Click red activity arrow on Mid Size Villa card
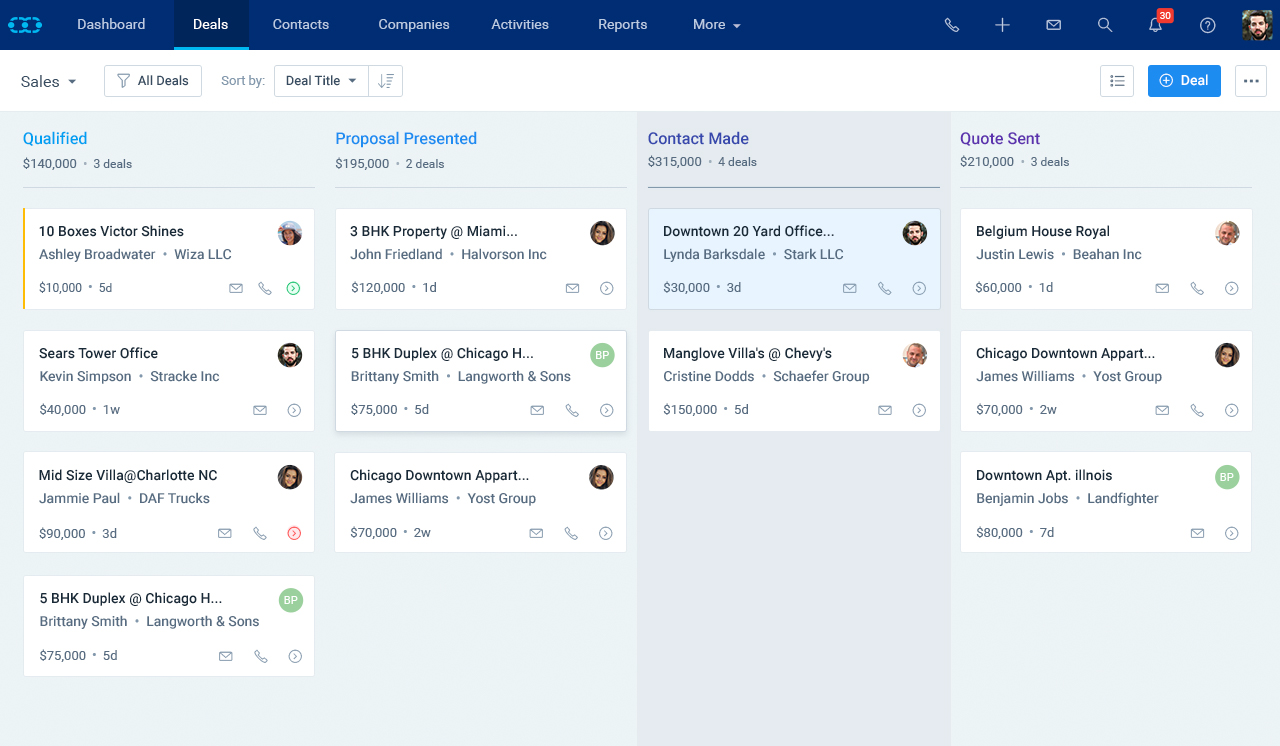The width and height of the screenshot is (1280, 746). (294, 533)
